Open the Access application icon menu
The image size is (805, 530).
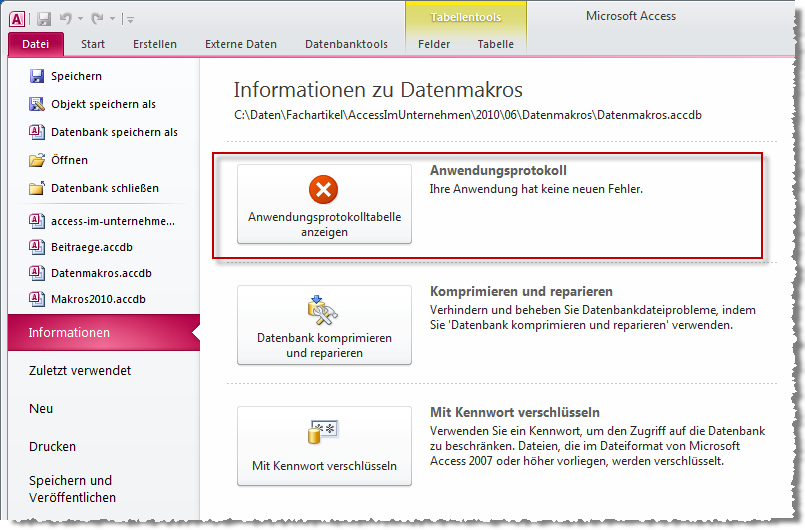pyautogui.click(x=17, y=18)
